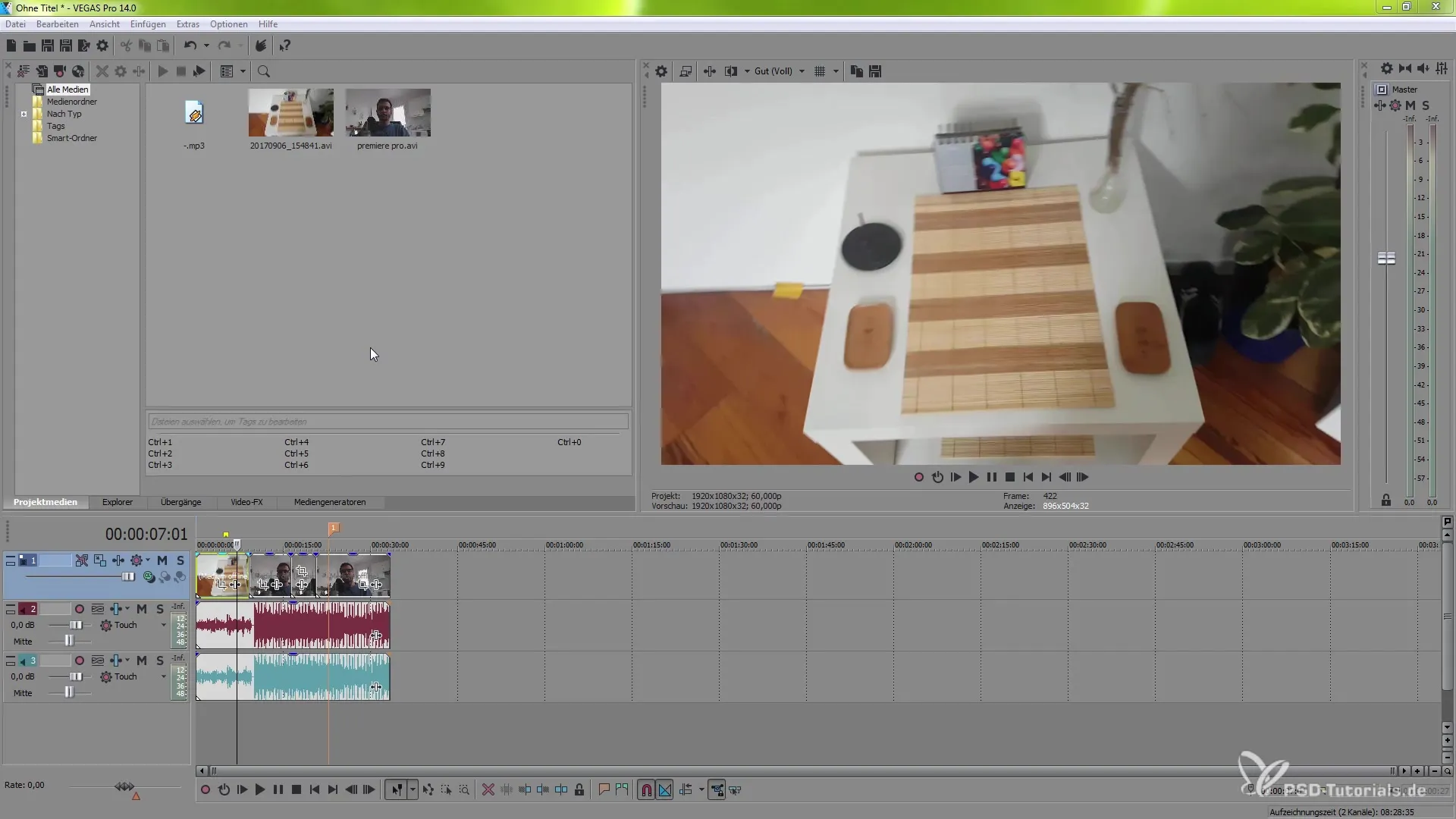
Task: Open the Bearbeiten menu
Action: 57,24
